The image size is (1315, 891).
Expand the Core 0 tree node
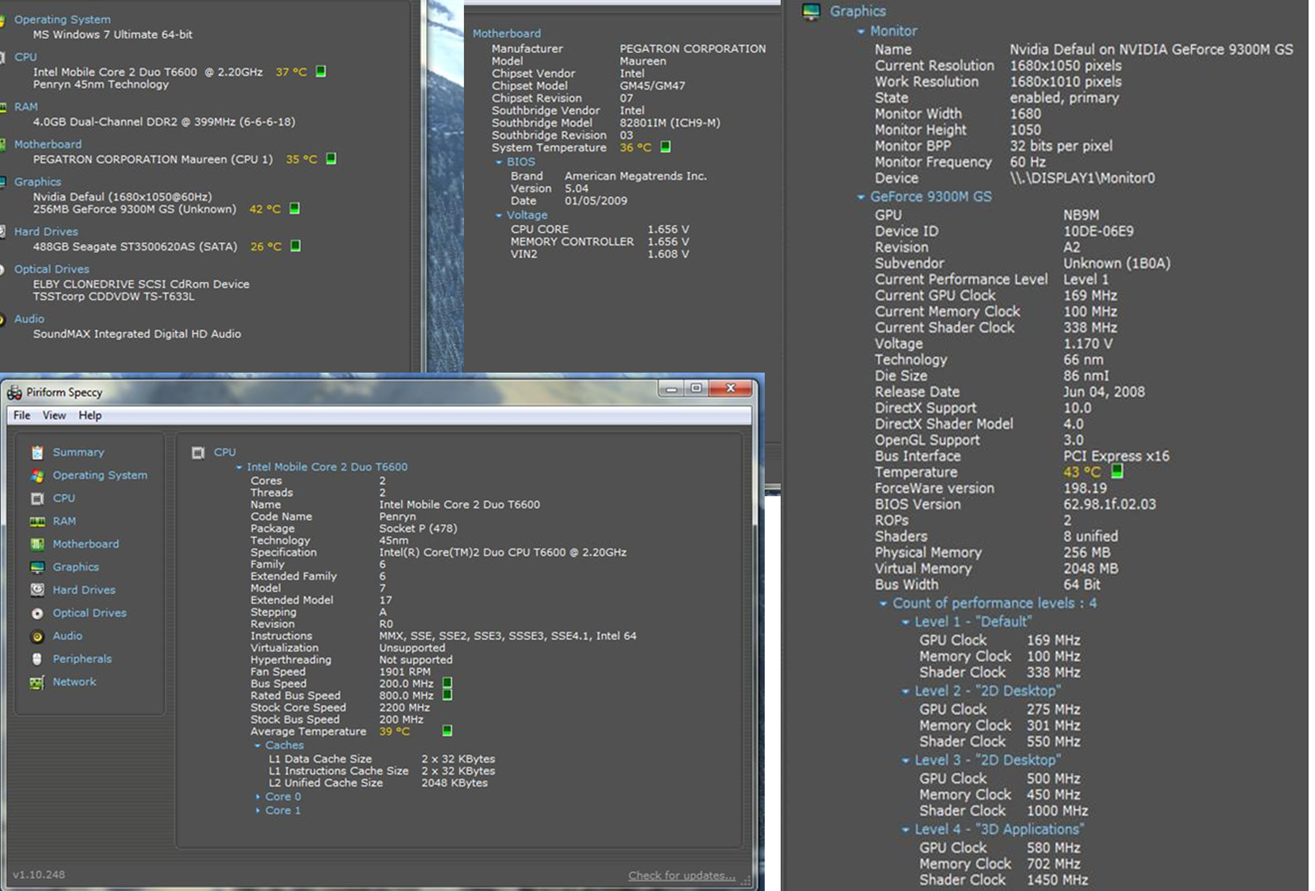(258, 797)
